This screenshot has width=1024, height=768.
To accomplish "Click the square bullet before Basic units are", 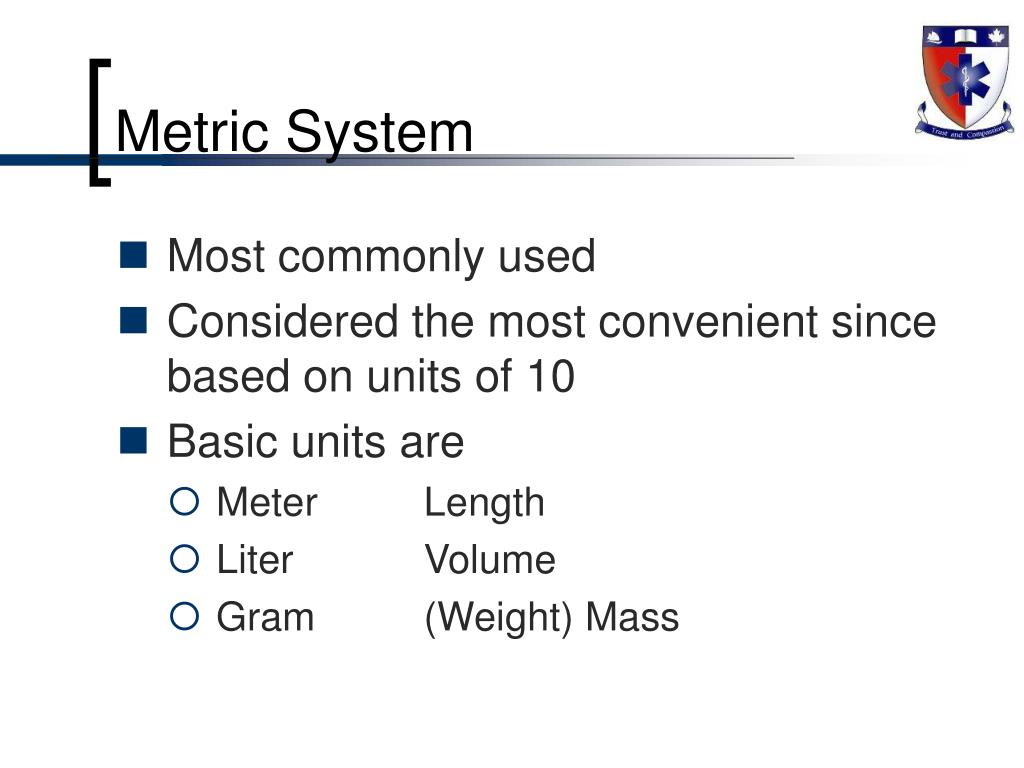I will (133, 440).
